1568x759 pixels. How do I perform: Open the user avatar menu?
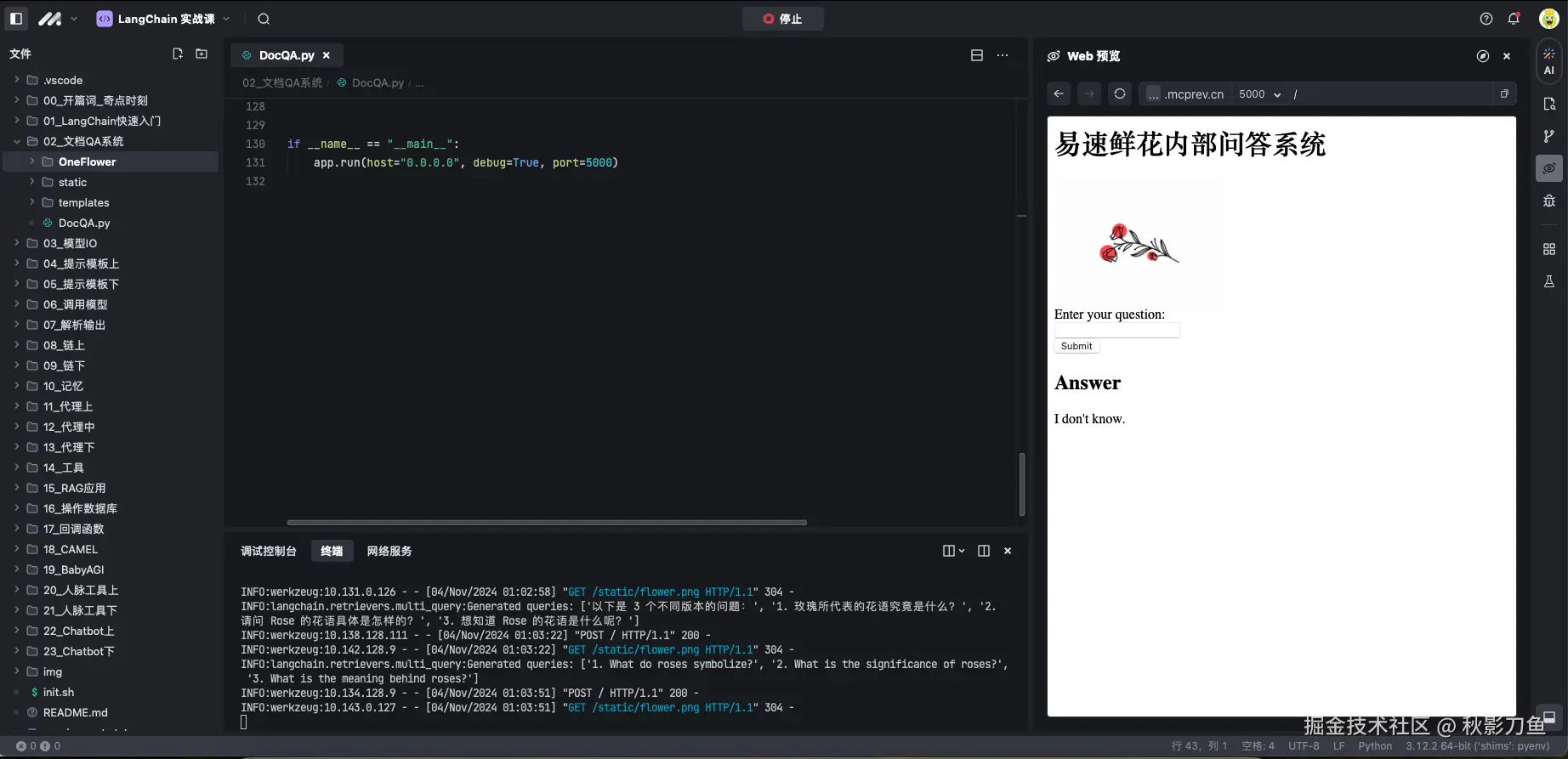(1548, 19)
